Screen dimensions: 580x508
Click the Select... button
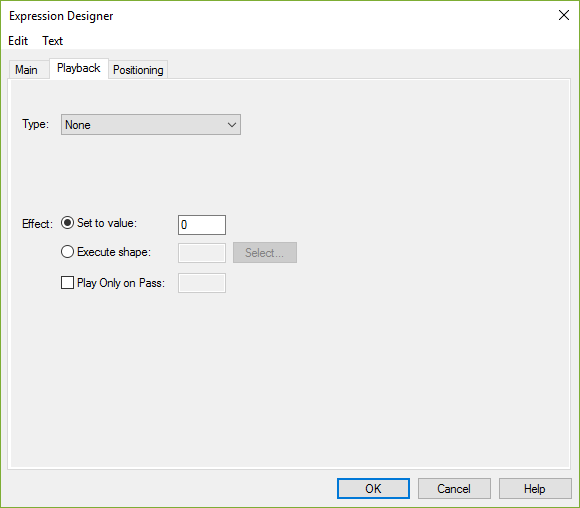265,253
